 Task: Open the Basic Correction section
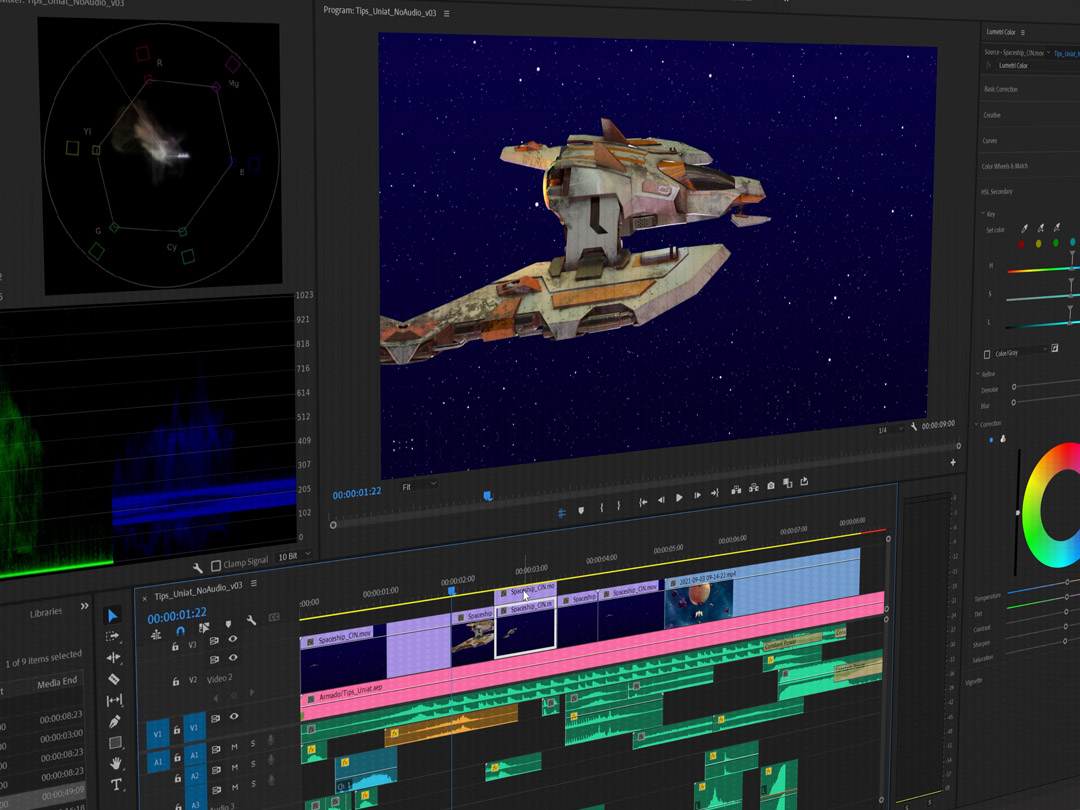(x=1000, y=89)
